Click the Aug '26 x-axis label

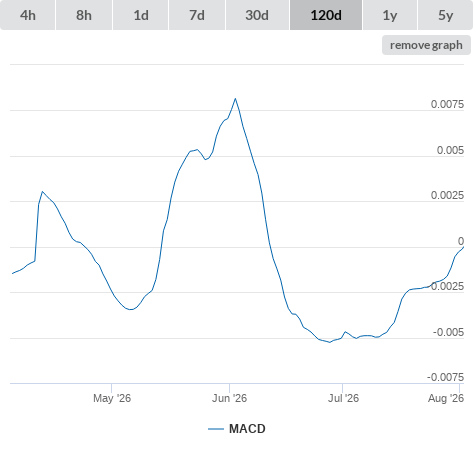[x=446, y=398]
